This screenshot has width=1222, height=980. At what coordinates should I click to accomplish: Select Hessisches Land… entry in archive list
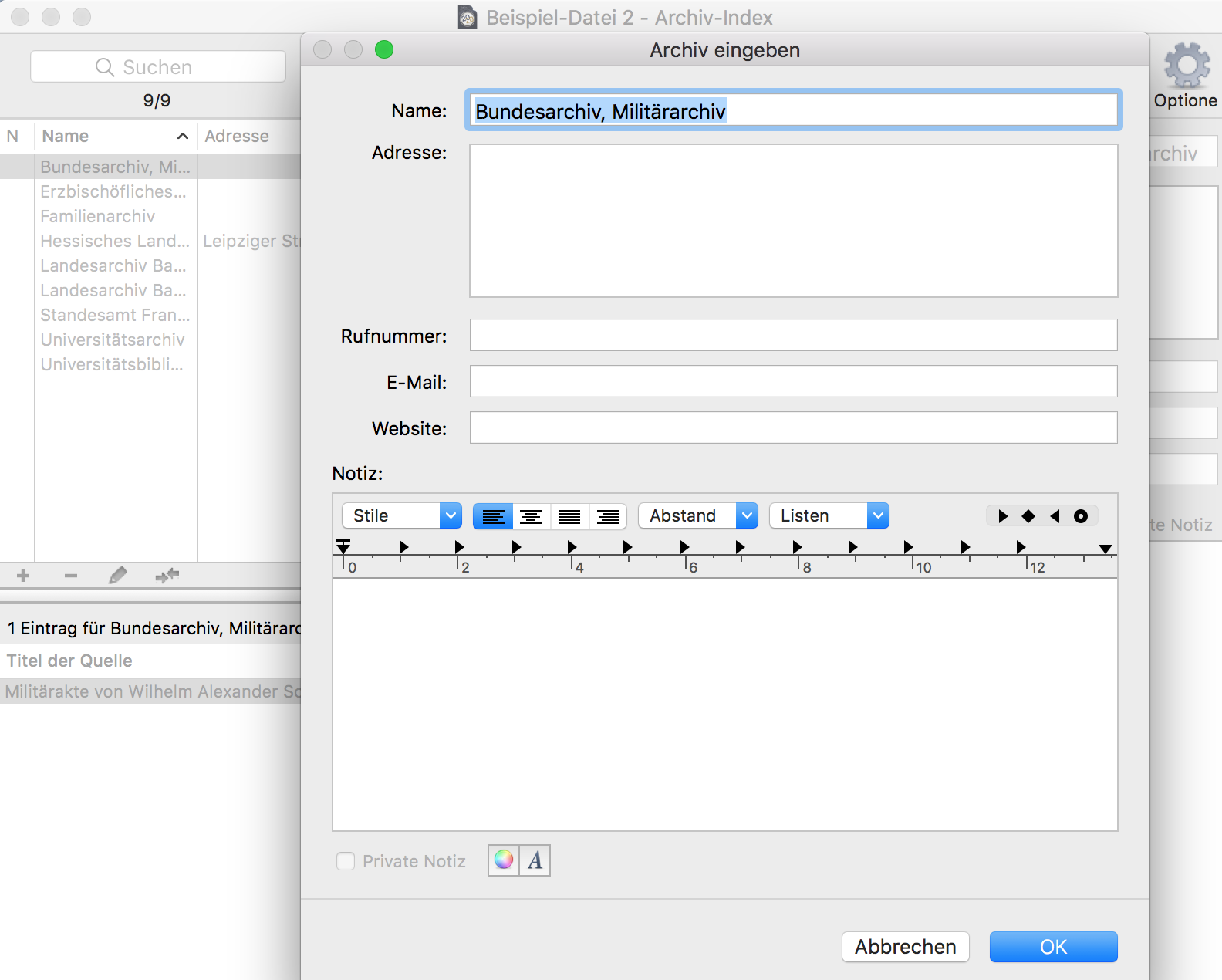(115, 242)
